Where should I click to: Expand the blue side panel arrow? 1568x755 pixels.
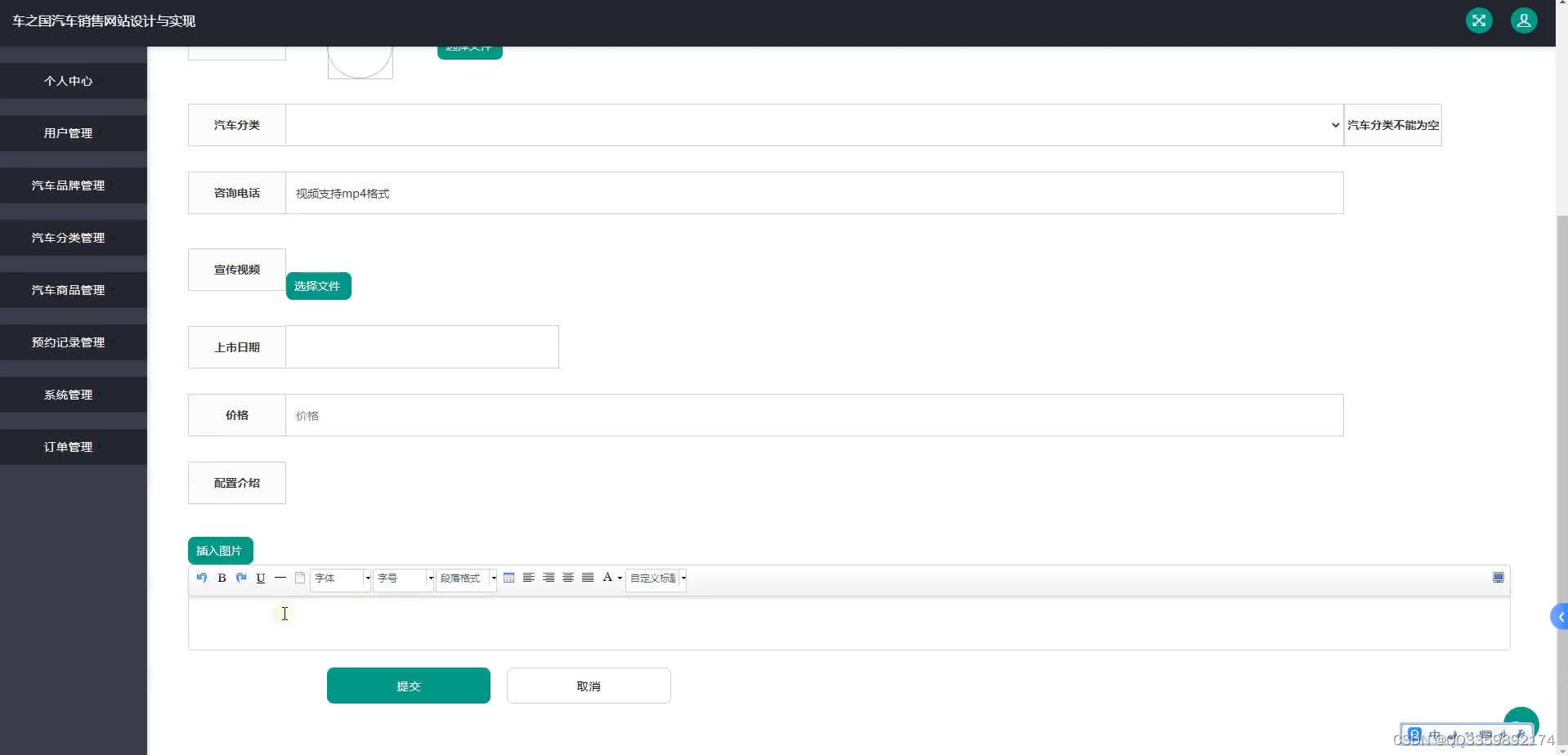[x=1559, y=617]
